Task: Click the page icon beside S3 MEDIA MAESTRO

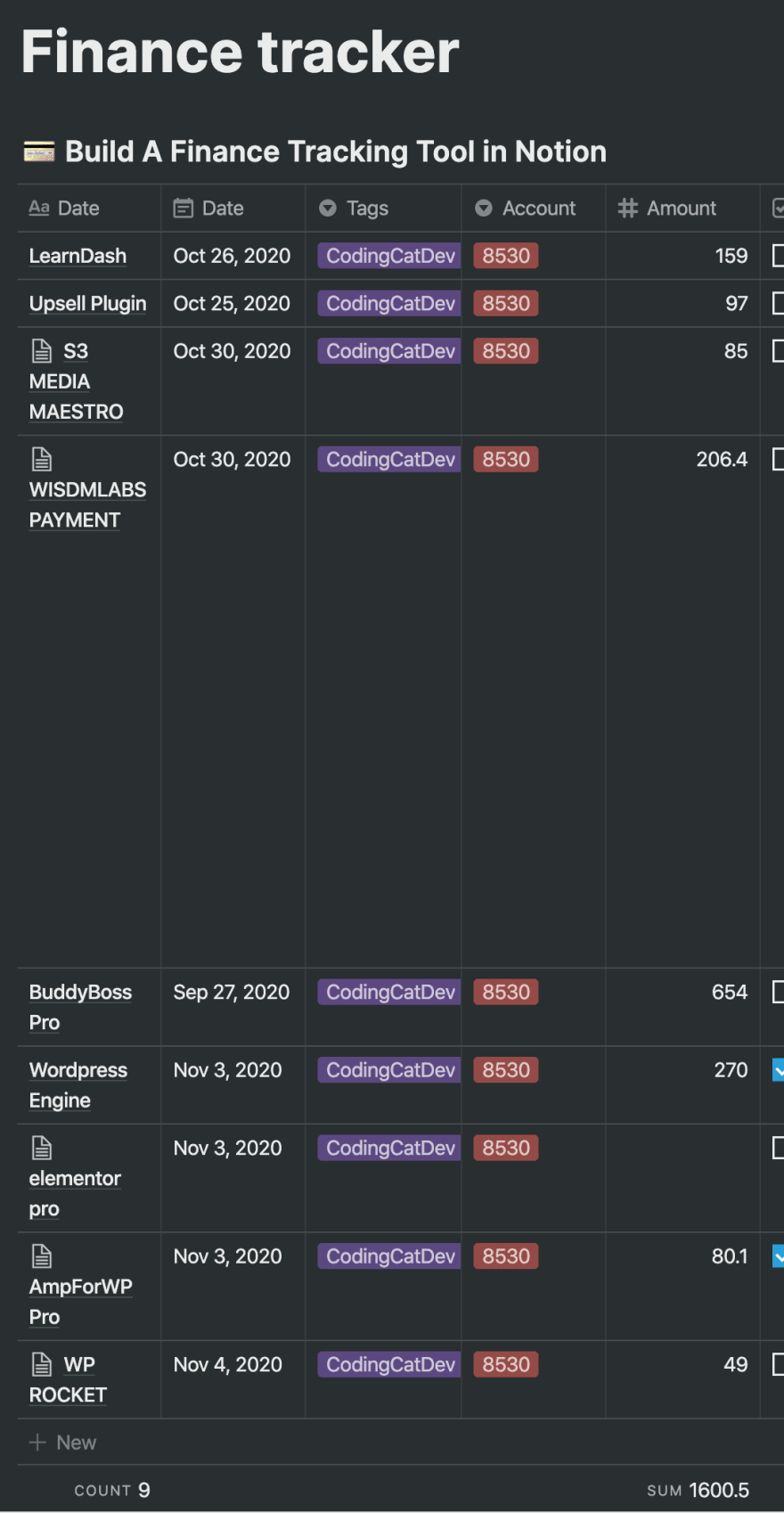Action: coord(42,351)
